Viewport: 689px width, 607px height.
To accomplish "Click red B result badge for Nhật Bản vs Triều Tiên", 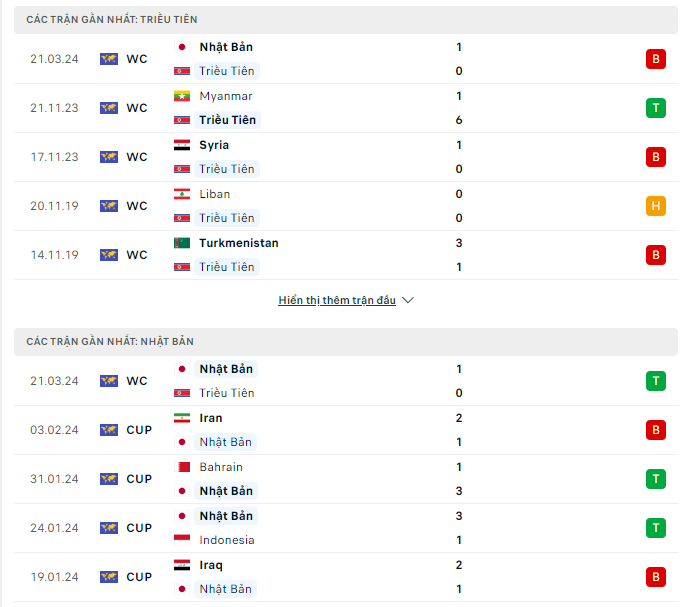I will pos(655,59).
